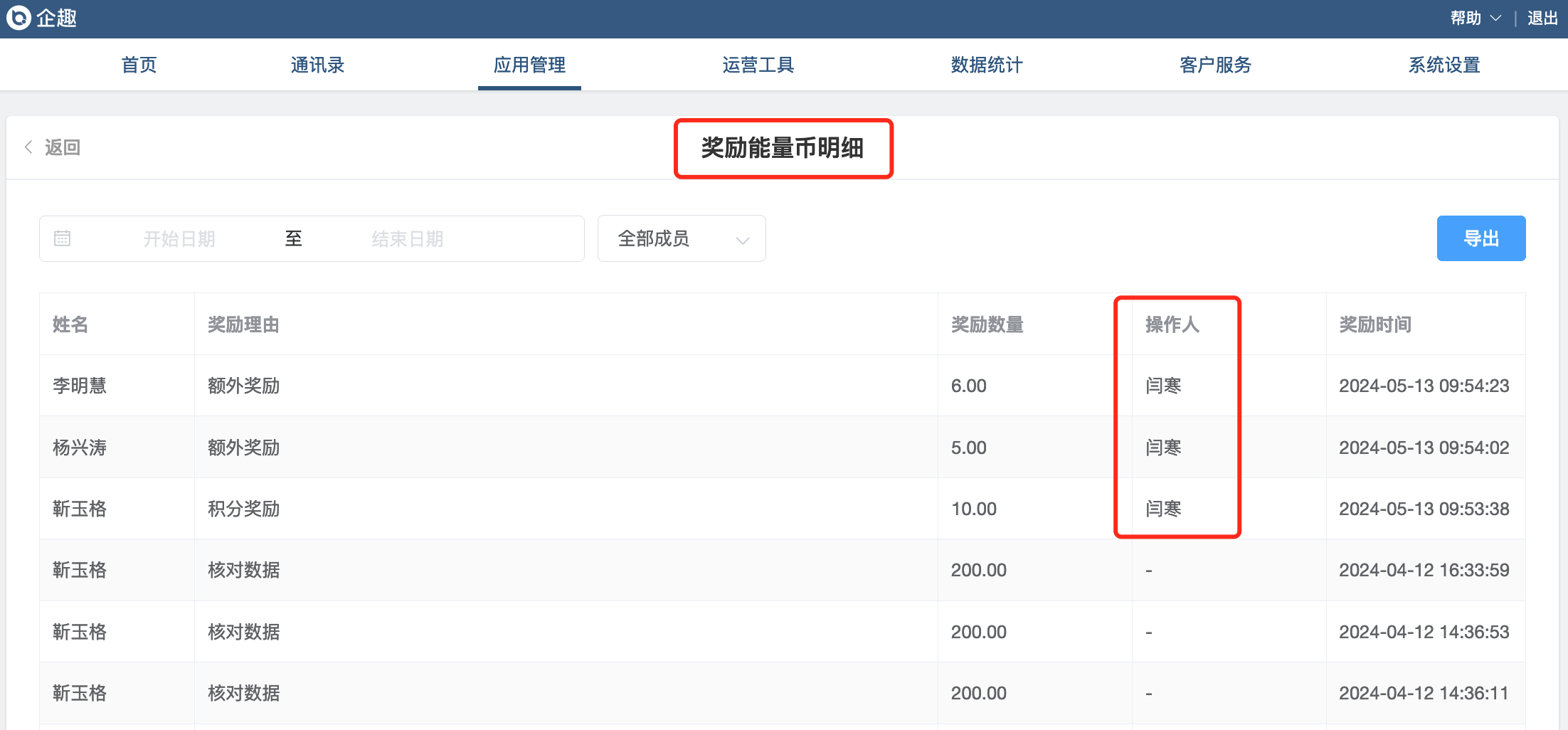1568x730 pixels.
Task: Click the 企趣 logo icon
Action: coord(18,18)
